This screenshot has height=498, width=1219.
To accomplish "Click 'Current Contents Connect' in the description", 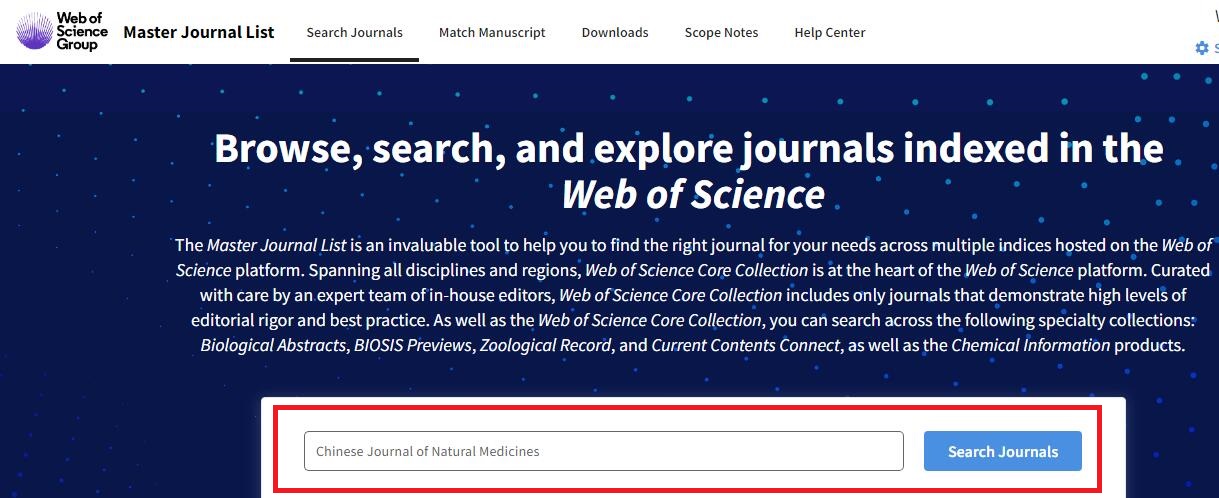I will click(744, 346).
